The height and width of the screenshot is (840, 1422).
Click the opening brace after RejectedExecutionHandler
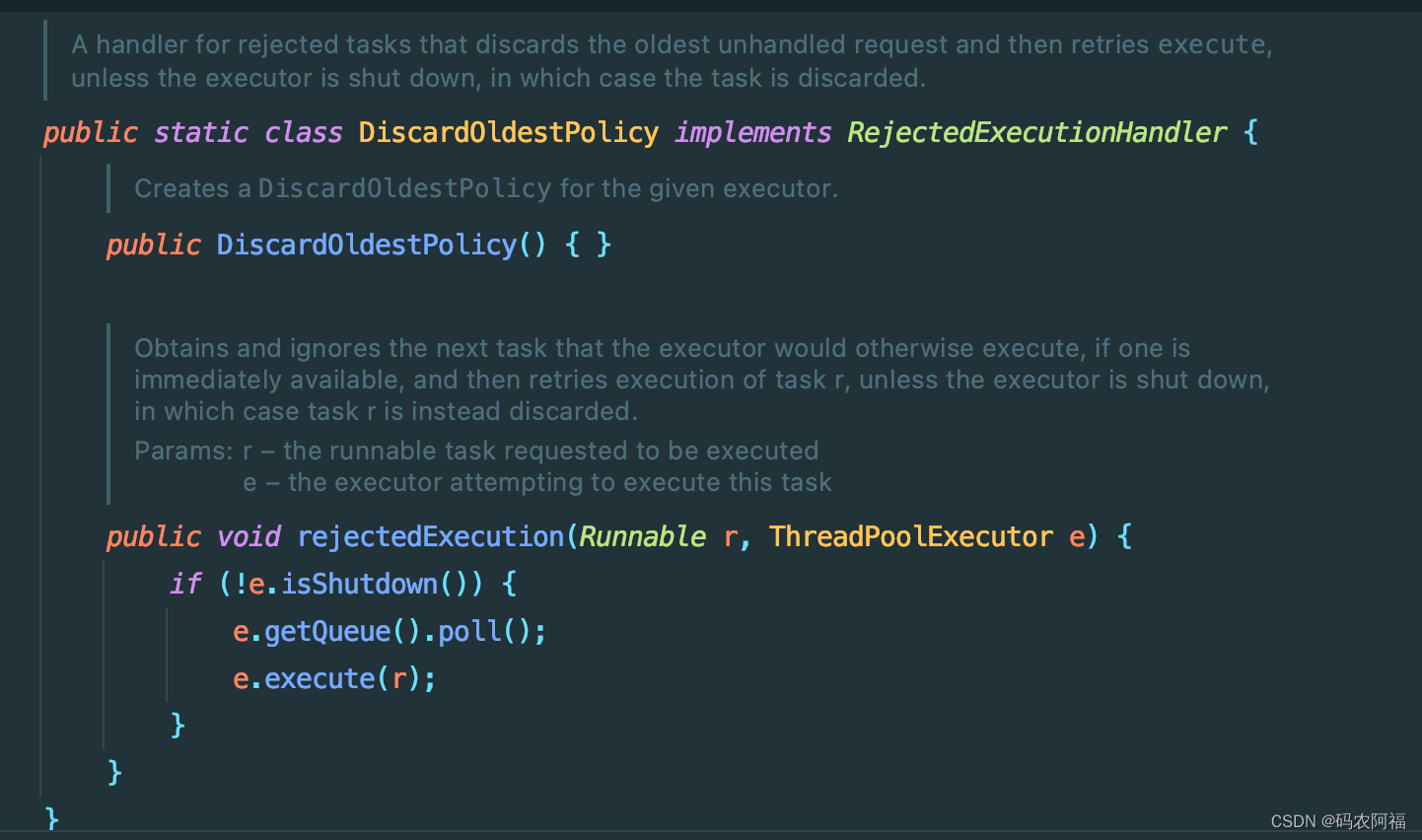(x=1251, y=133)
